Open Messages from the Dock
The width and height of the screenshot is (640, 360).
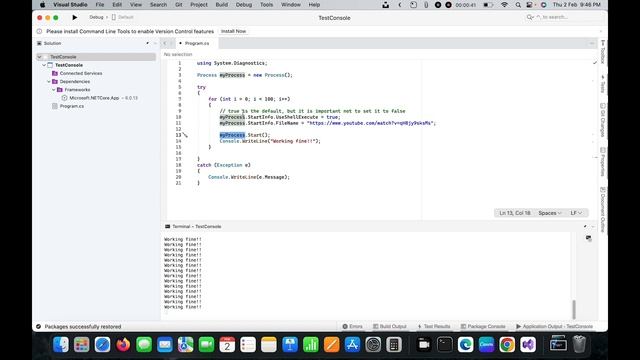[144, 345]
